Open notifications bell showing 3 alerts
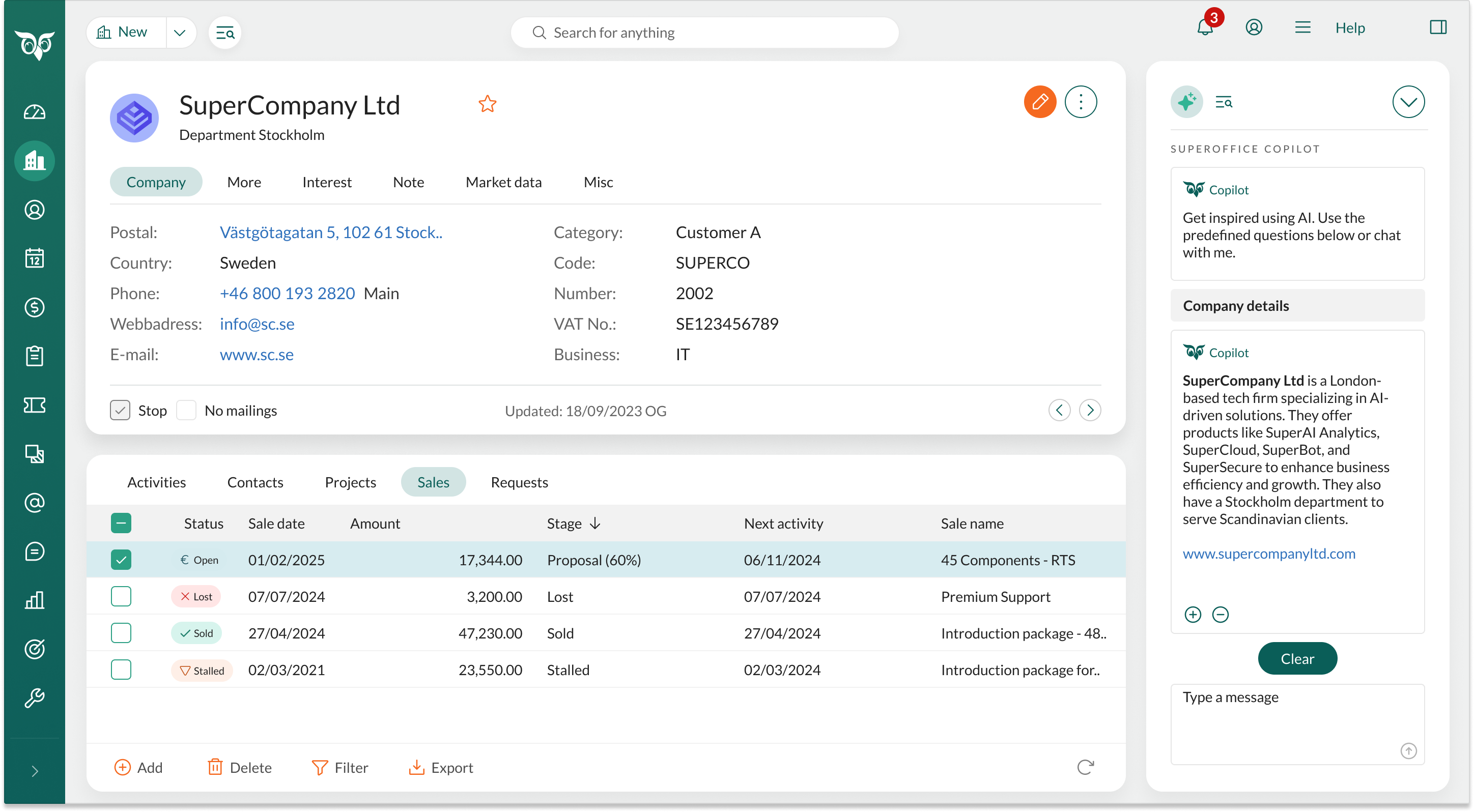Viewport: 1474px width, 812px height. tap(1205, 27)
